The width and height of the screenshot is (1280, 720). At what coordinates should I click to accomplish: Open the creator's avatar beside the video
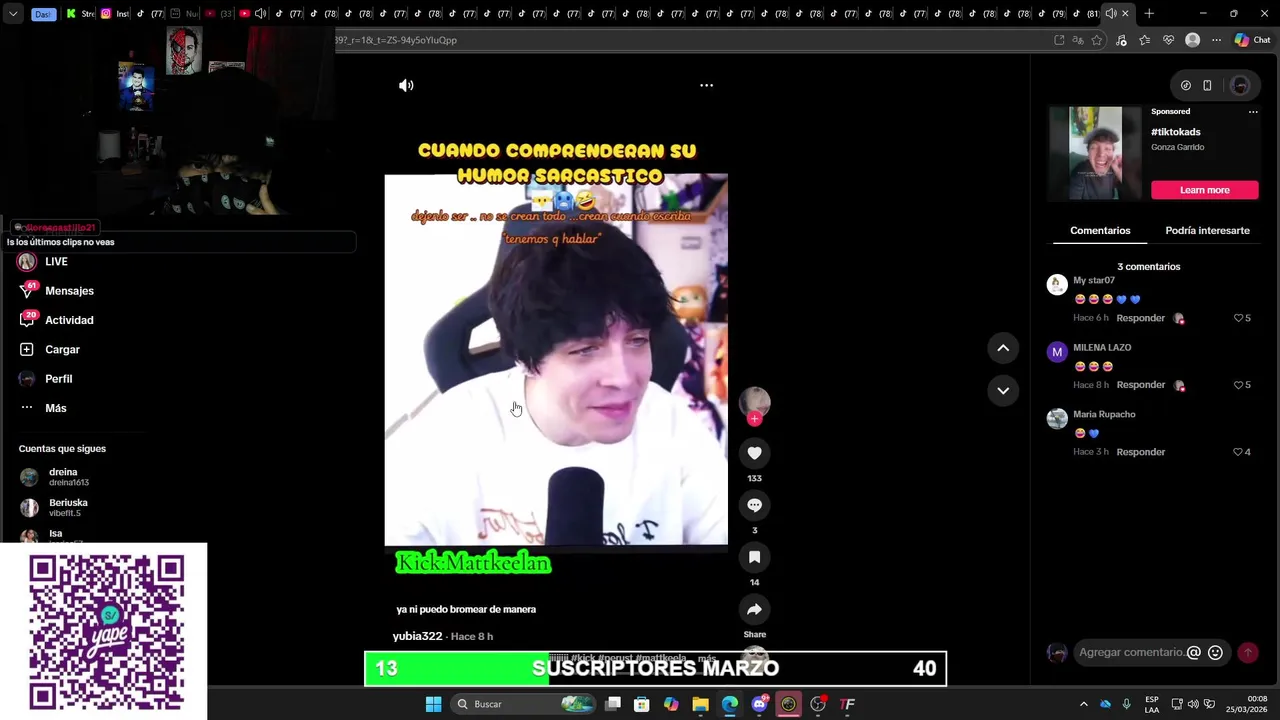(754, 401)
